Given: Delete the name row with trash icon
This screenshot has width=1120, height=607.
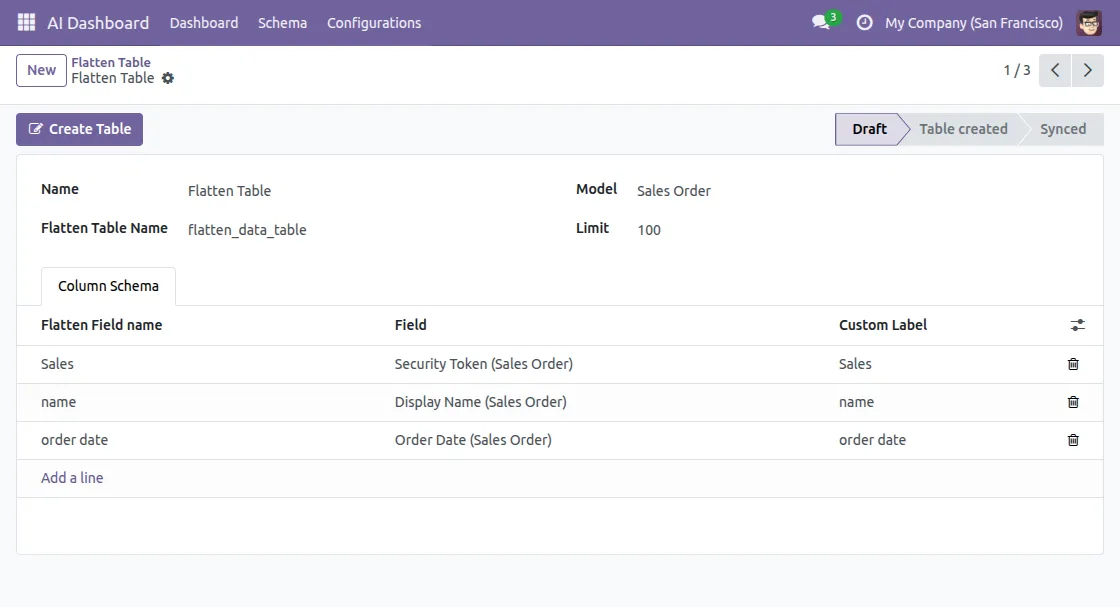Looking at the screenshot, I should (1073, 402).
